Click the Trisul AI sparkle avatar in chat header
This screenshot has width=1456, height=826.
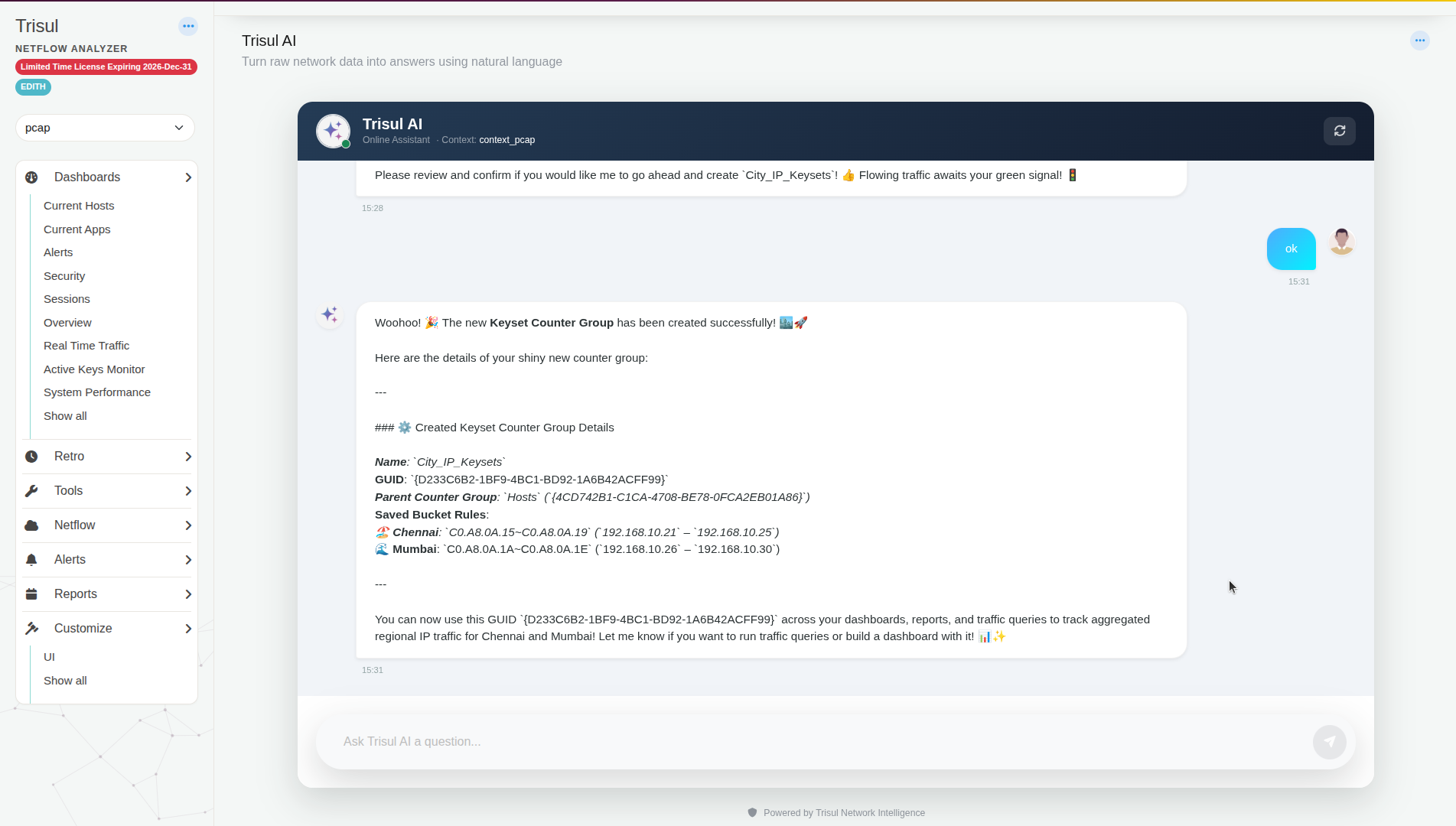click(x=334, y=131)
